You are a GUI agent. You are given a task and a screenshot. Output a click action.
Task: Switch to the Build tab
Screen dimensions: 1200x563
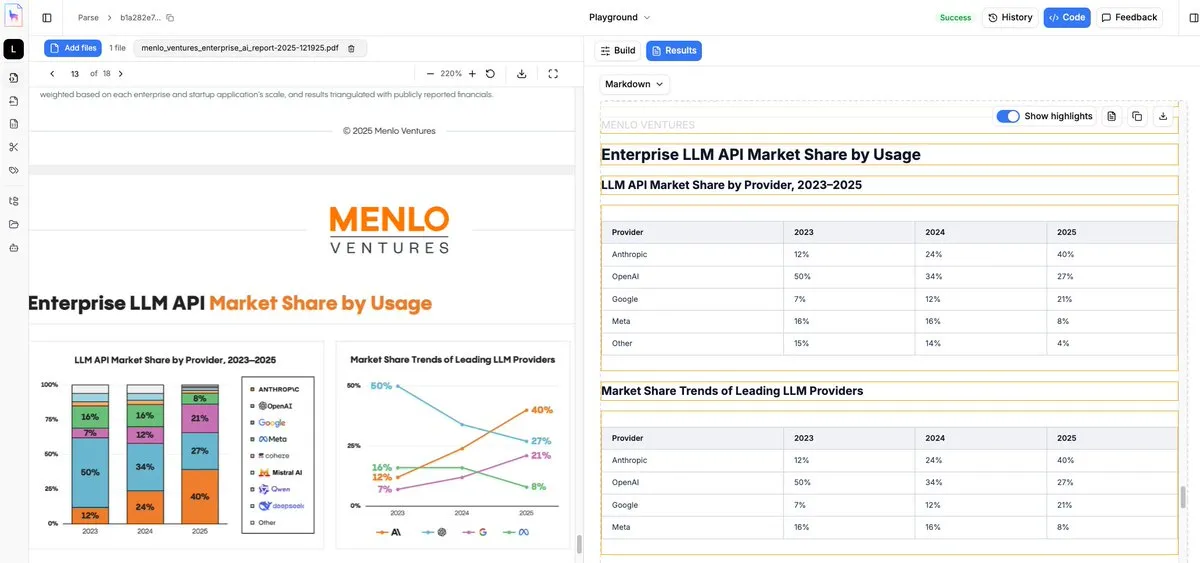617,51
